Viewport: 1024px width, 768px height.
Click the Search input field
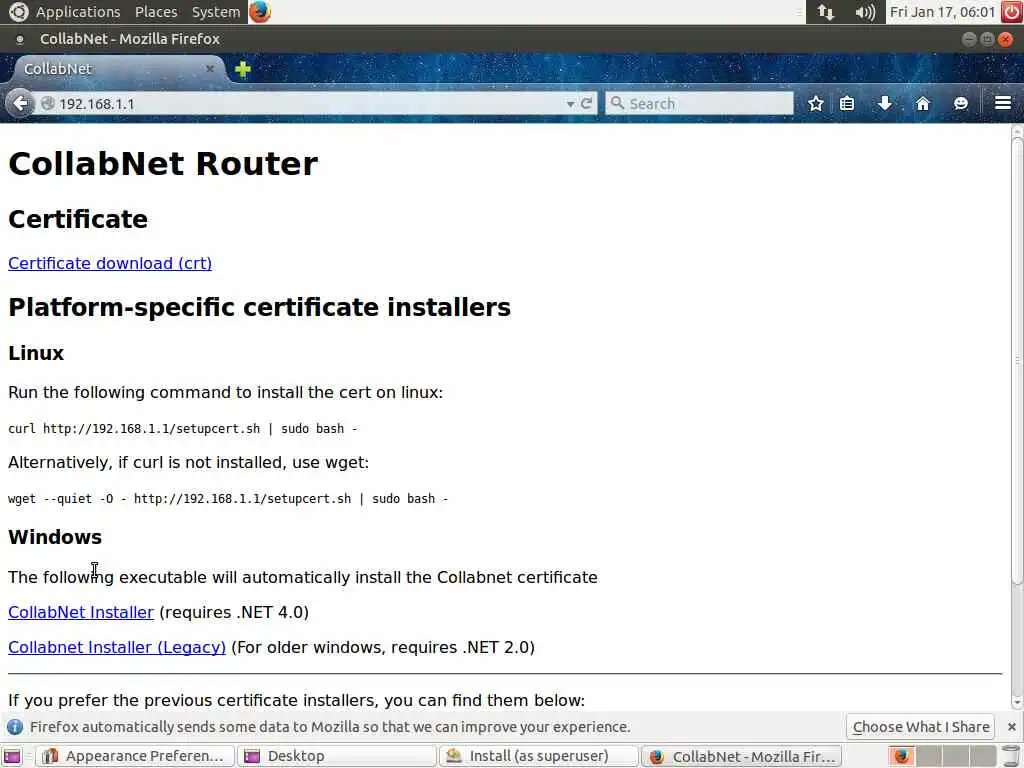coord(699,103)
